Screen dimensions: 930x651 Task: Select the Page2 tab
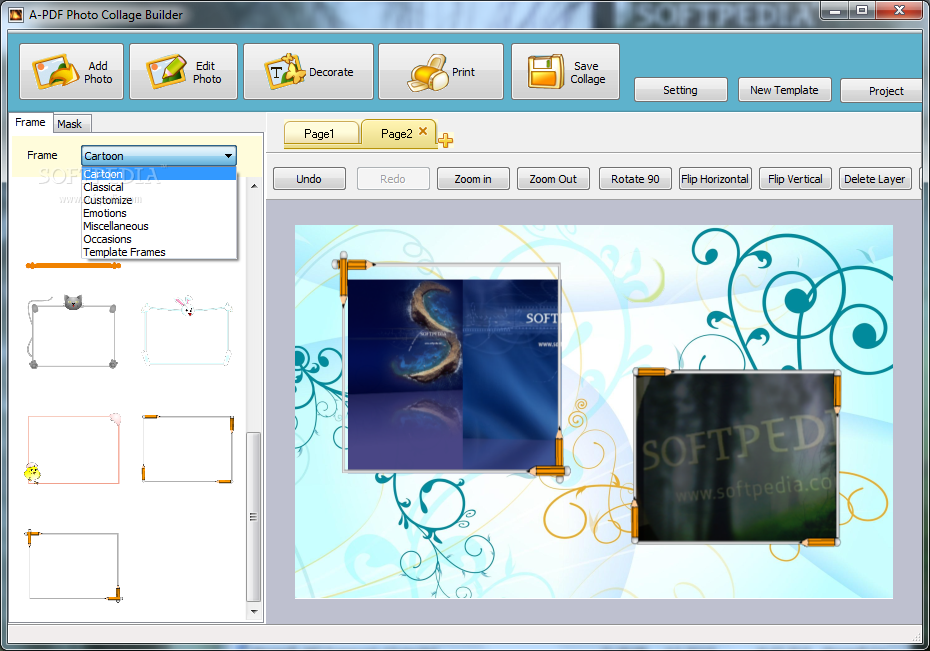pos(396,133)
